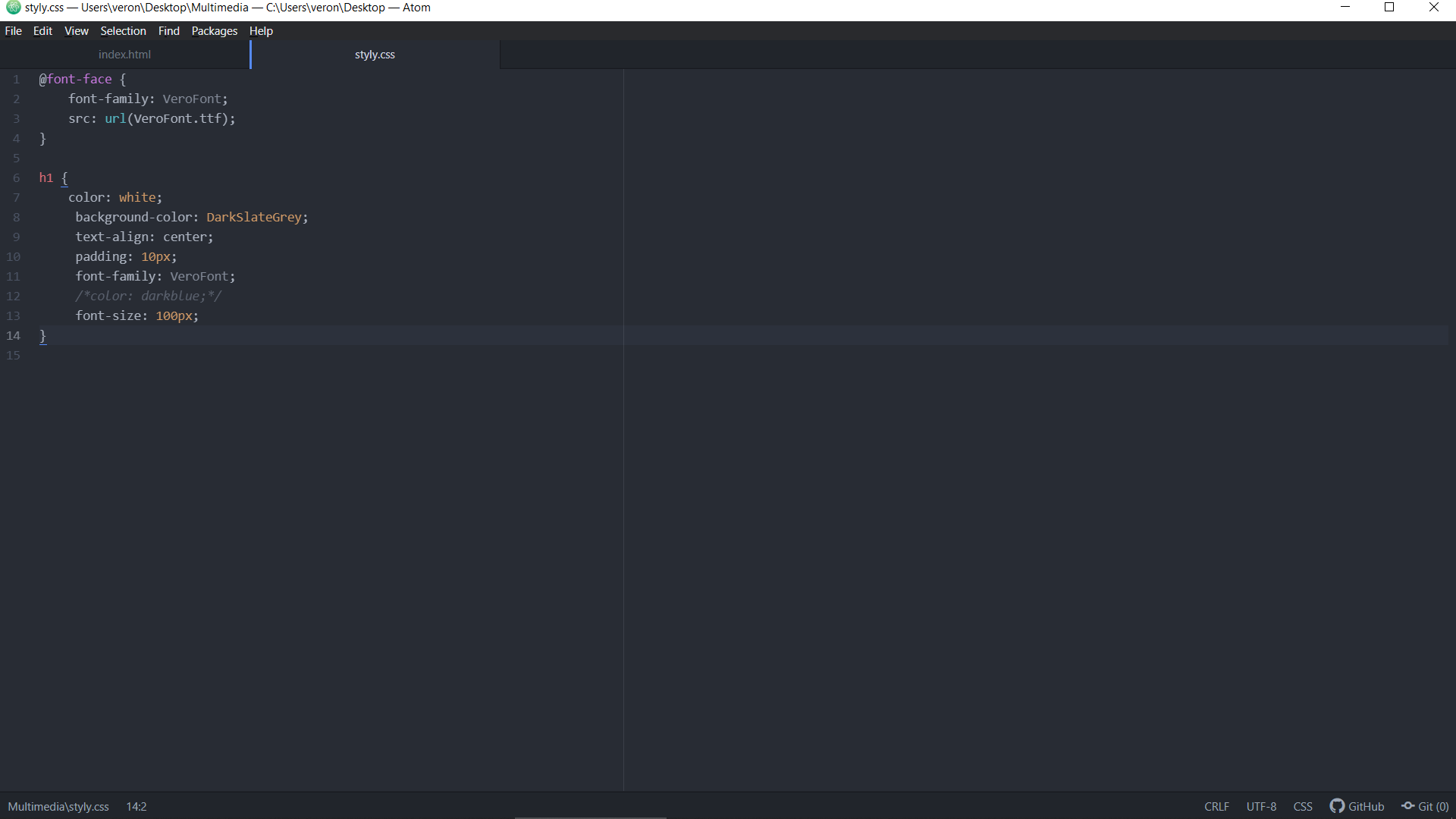This screenshot has height=819, width=1456.
Task: Open the File menu
Action: (13, 31)
